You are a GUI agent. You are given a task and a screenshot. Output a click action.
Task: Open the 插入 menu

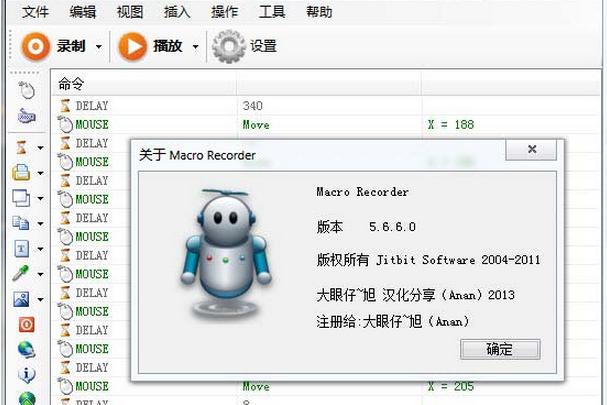pyautogui.click(x=177, y=12)
